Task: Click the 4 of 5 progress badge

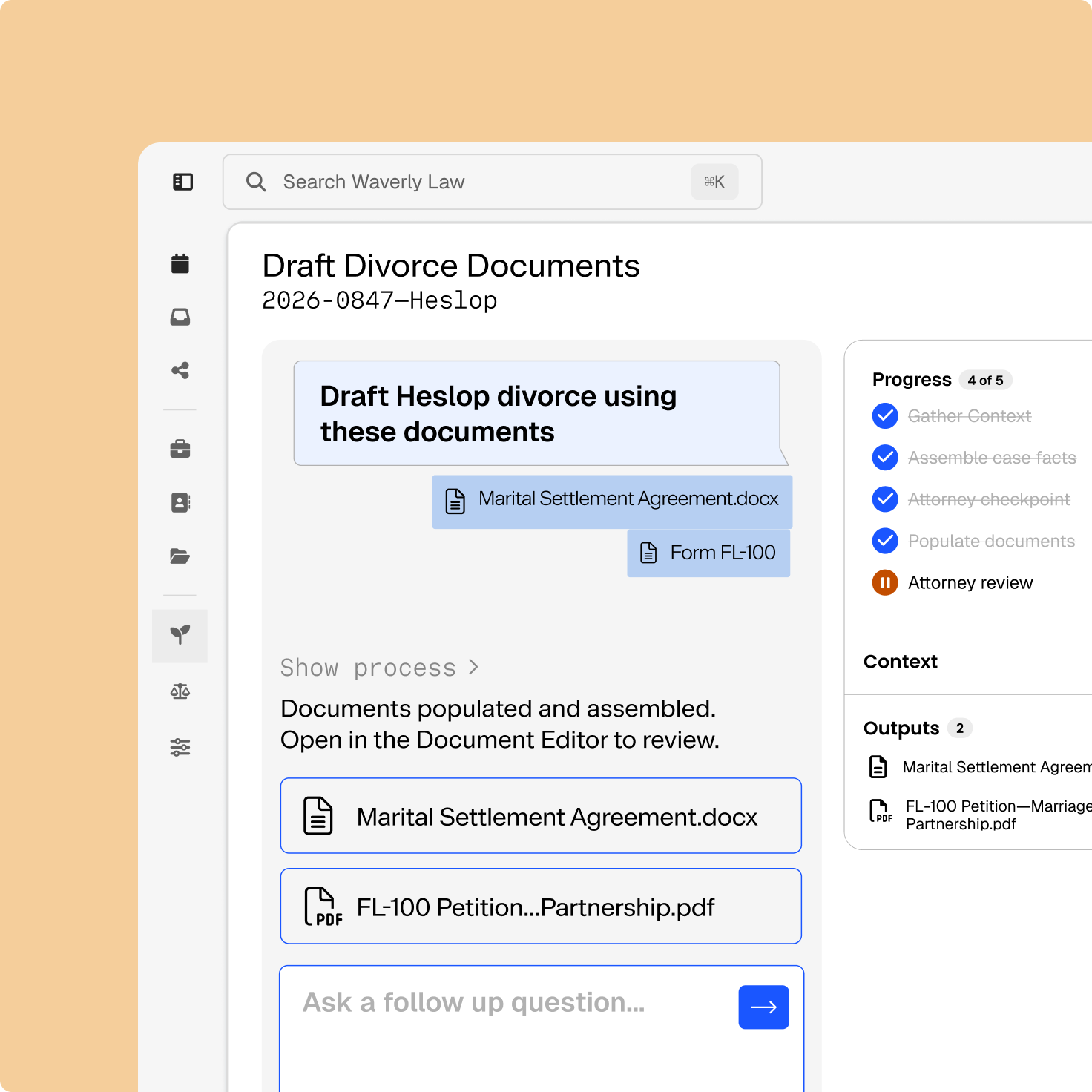Action: pos(986,380)
